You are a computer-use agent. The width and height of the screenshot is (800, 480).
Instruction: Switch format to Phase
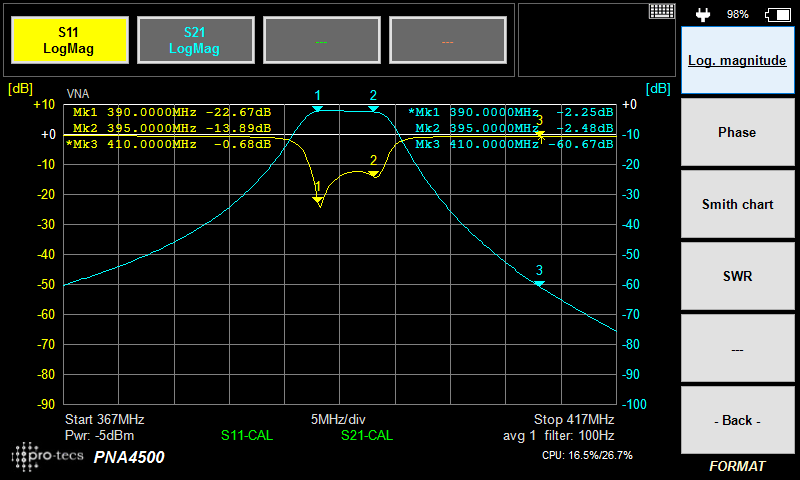coord(737,133)
